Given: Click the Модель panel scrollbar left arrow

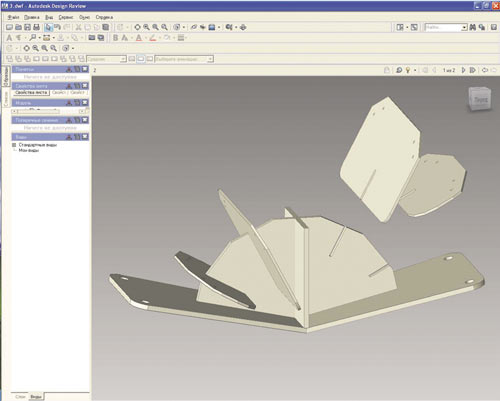Looking at the screenshot, I should coord(14,111).
